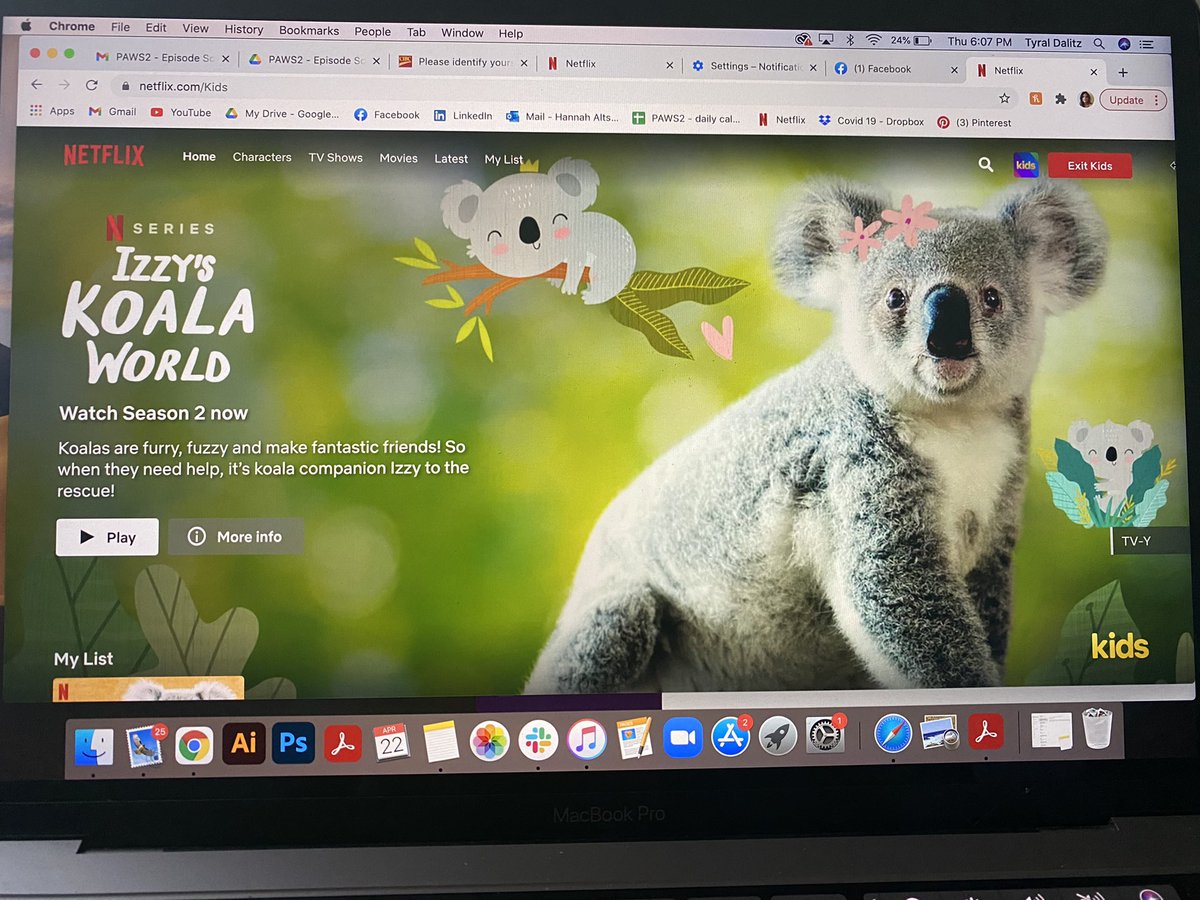This screenshot has width=1200, height=900.
Task: Go to the Netflix Home section
Action: point(199,156)
